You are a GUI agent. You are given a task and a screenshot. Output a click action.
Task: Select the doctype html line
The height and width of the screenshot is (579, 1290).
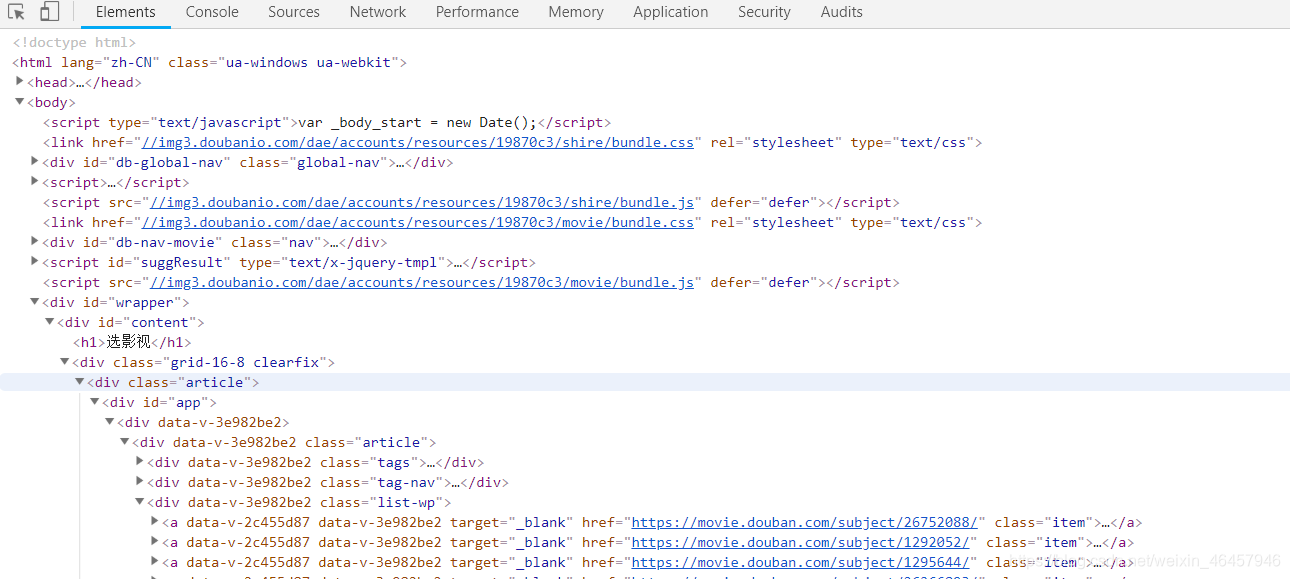(75, 42)
